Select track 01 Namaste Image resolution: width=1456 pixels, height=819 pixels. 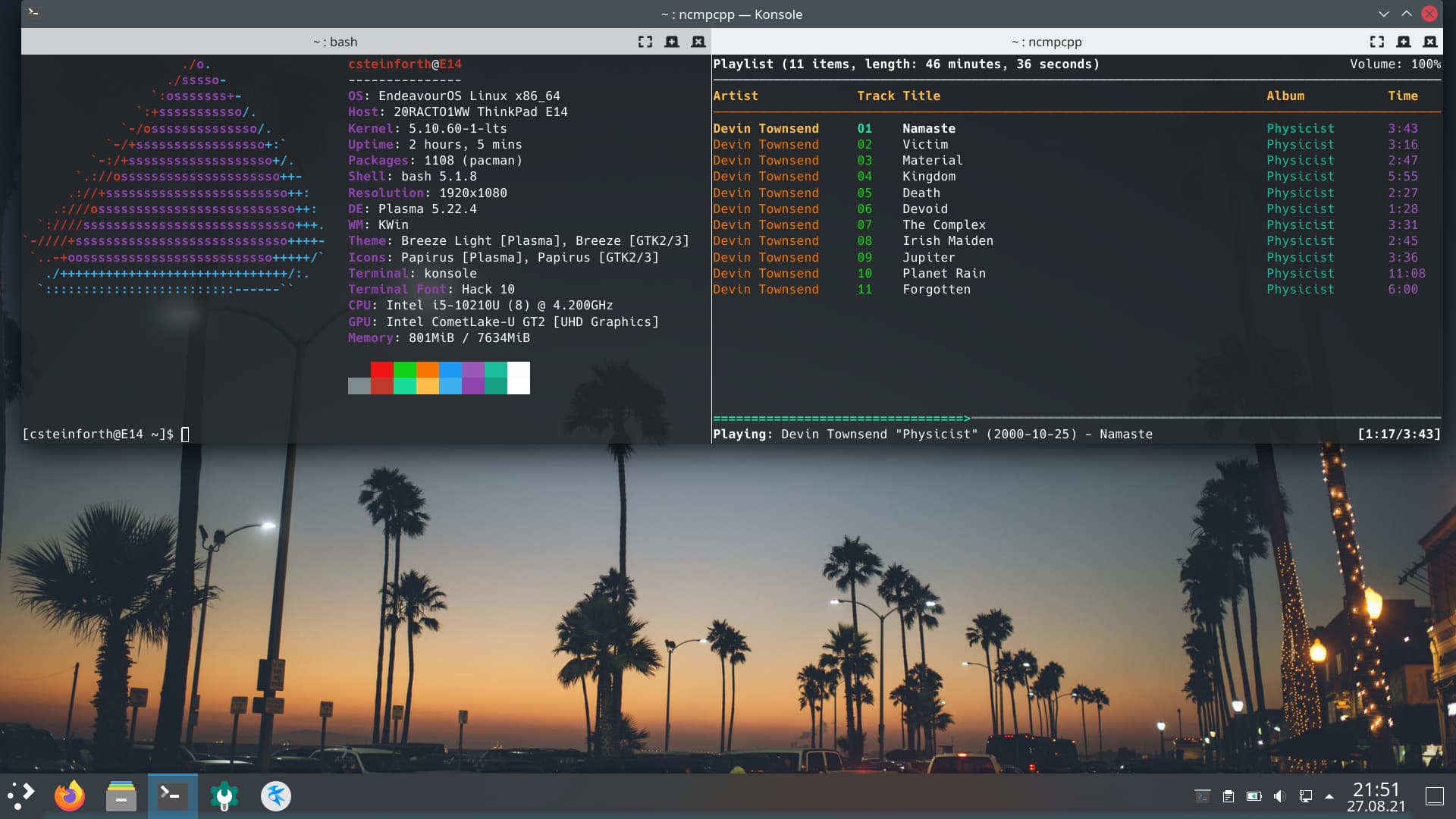point(1077,128)
